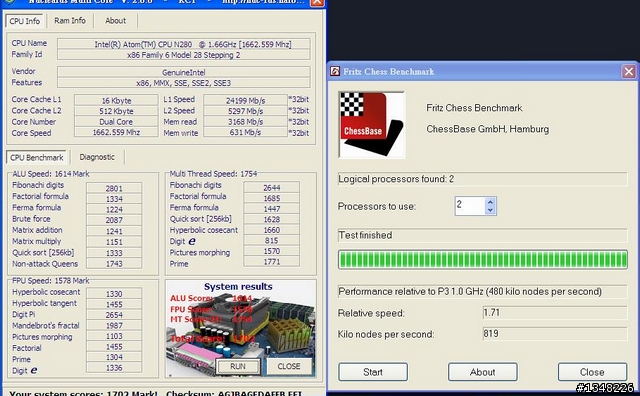Screen dimensions: 640x396
Task: Click CLOSE in System results panel
Action: 289,366
